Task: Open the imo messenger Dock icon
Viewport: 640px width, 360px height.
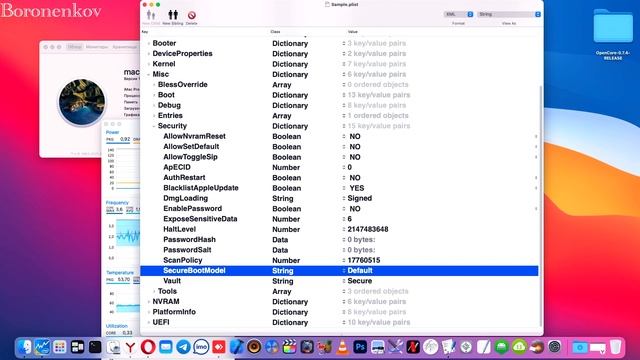Action: click(201, 347)
